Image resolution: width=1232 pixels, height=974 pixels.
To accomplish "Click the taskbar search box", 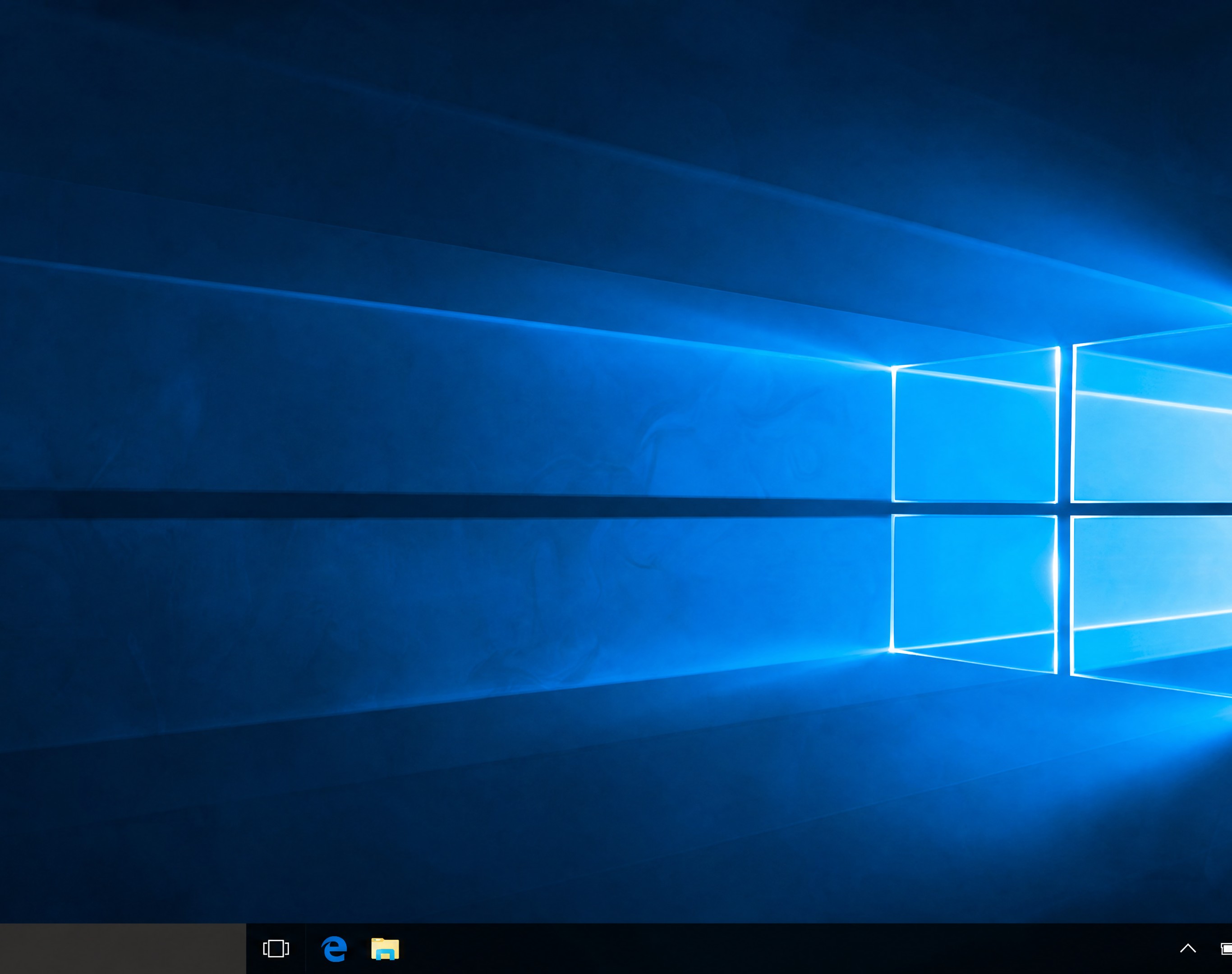I will pos(123,949).
